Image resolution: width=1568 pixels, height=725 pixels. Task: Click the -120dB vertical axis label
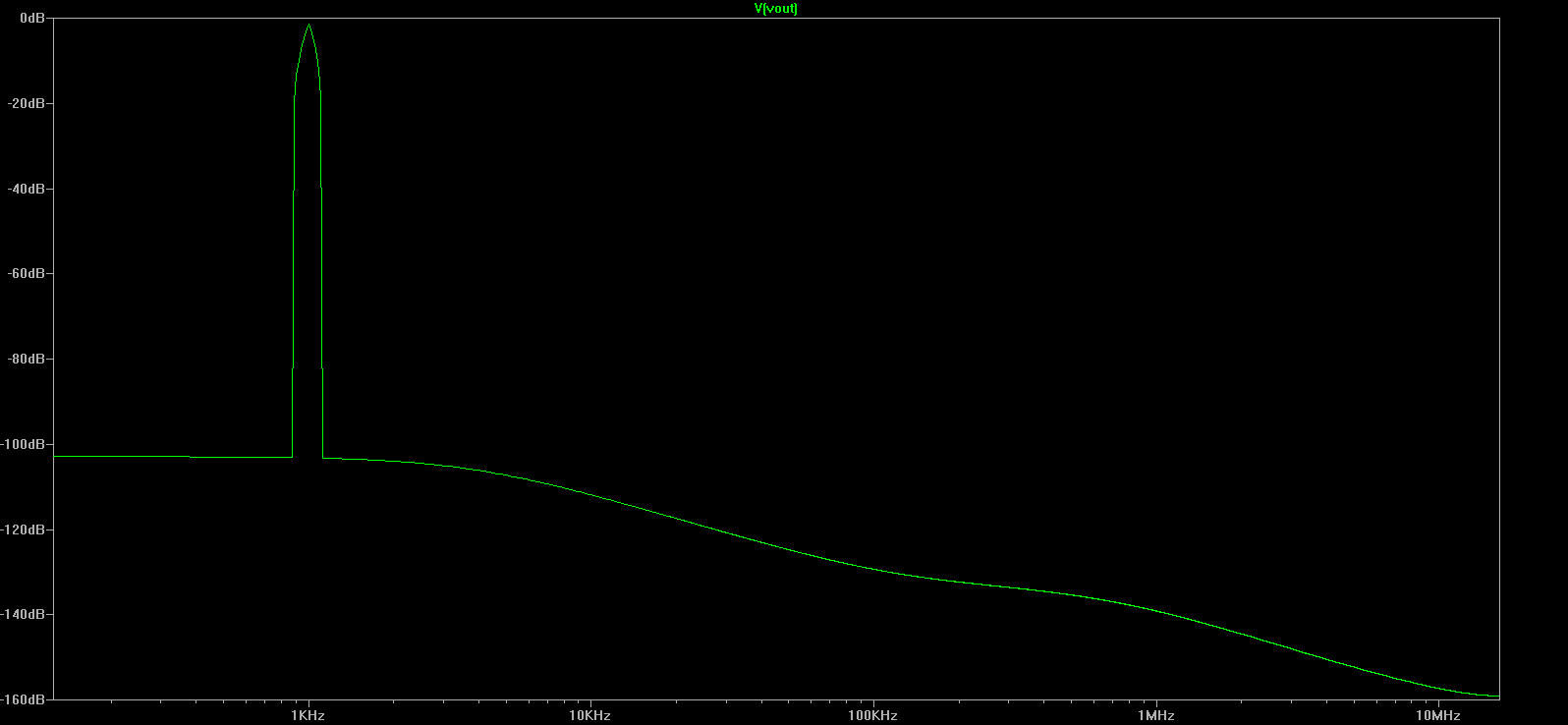(x=24, y=530)
